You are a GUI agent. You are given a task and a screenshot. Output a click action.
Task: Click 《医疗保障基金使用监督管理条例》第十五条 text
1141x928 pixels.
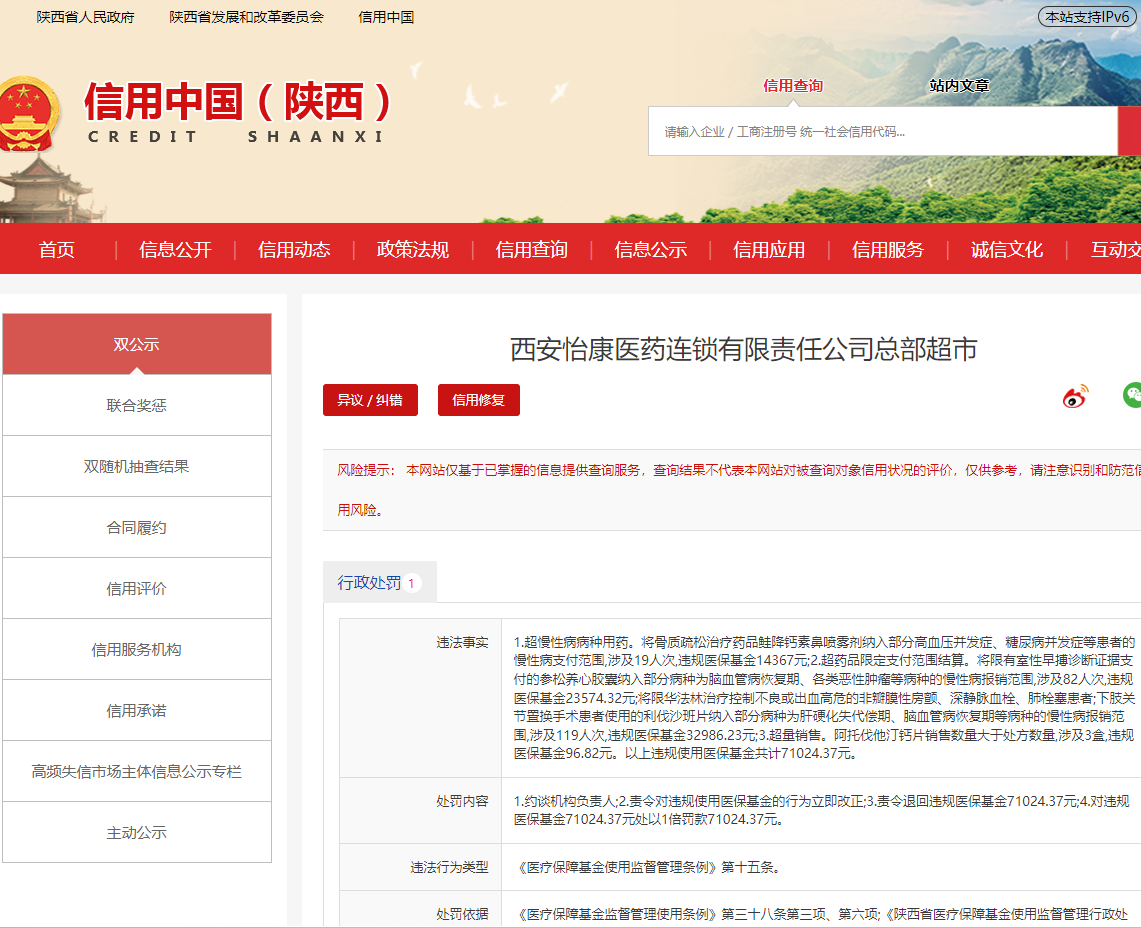coord(648,868)
